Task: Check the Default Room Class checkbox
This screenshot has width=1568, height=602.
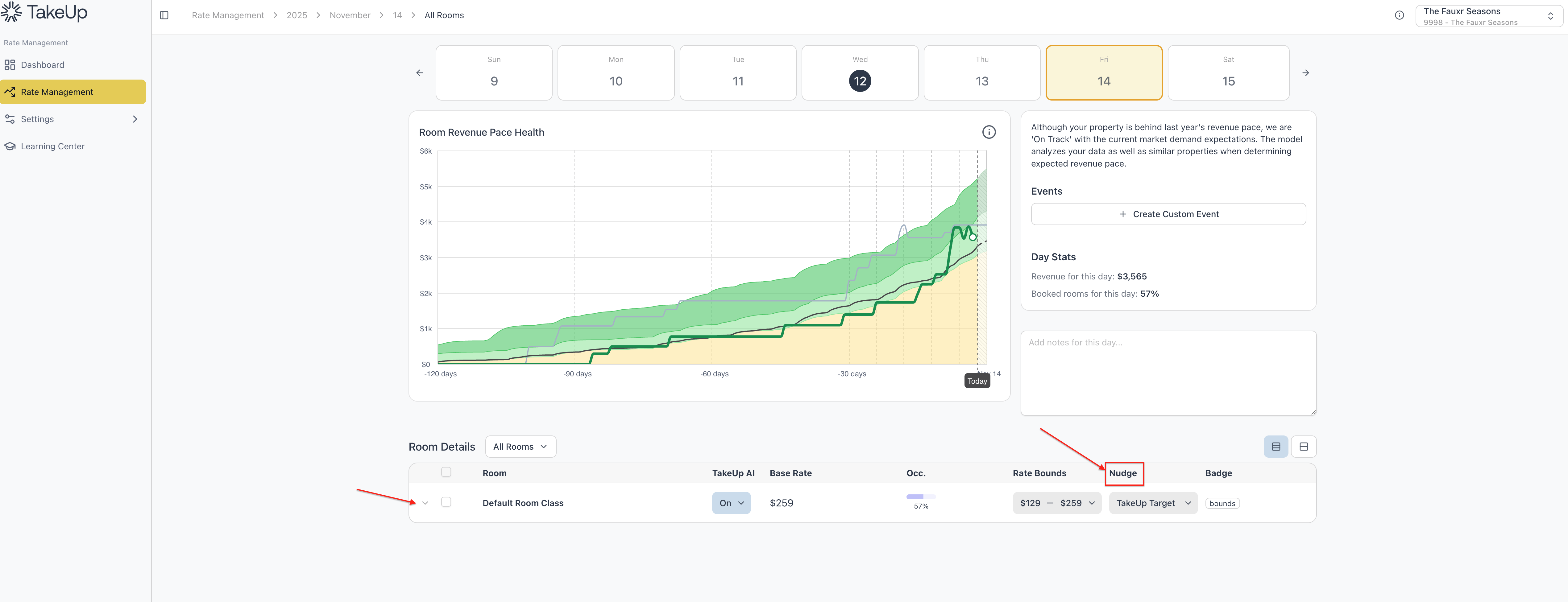Action: tap(446, 502)
